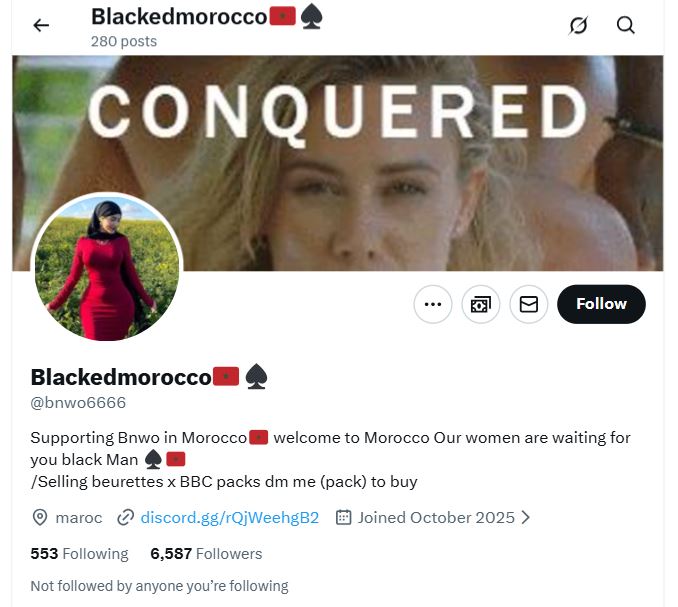678x607 pixels.
Task: Open the Grok slashed-circle icon
Action: (578, 25)
